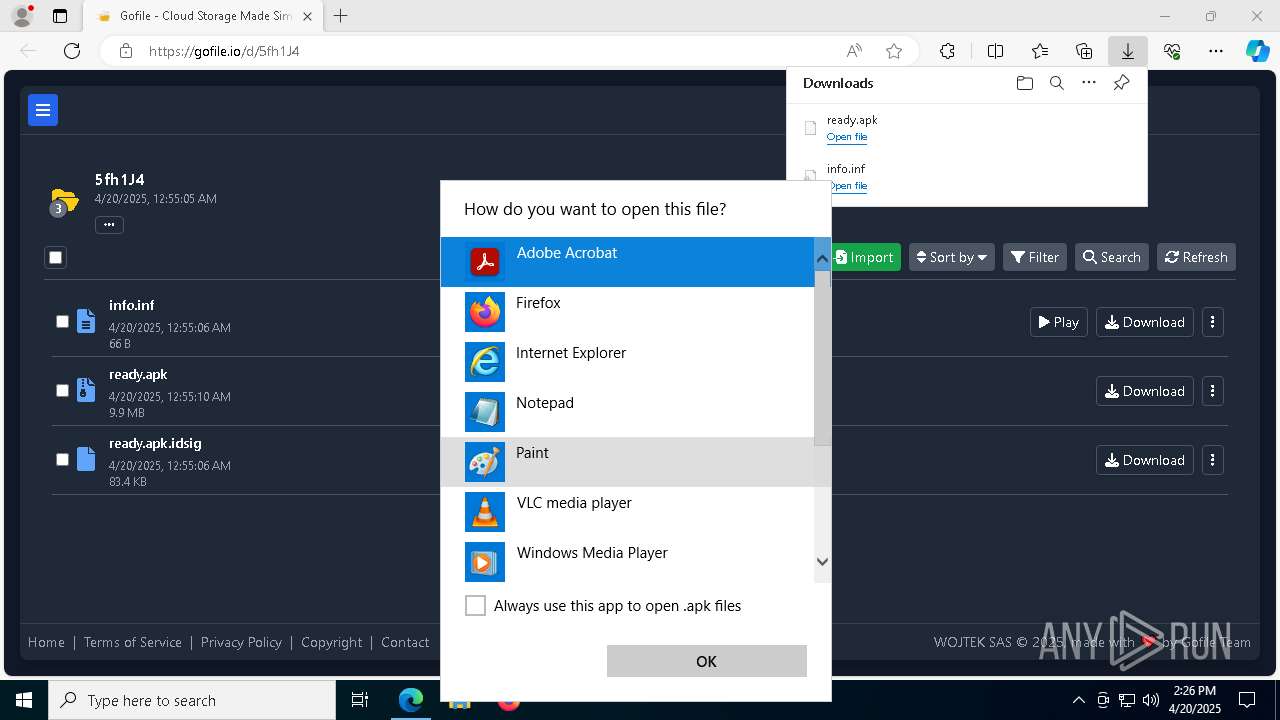Select VLC media player option
The image size is (1280, 720).
(628, 512)
